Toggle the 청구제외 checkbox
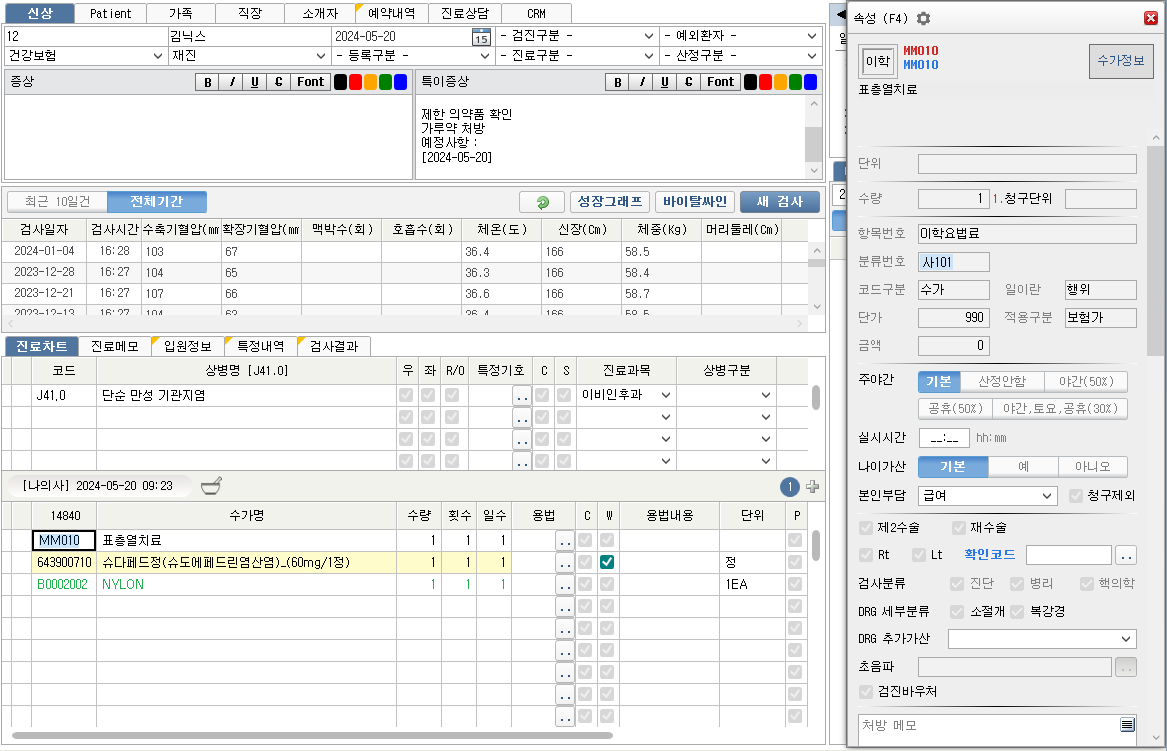This screenshot has width=1167, height=751. 1076,495
